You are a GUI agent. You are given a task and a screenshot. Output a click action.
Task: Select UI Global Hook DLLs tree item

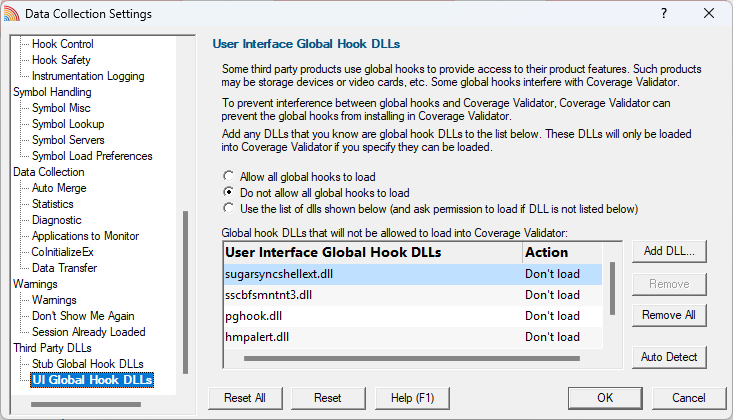92,380
